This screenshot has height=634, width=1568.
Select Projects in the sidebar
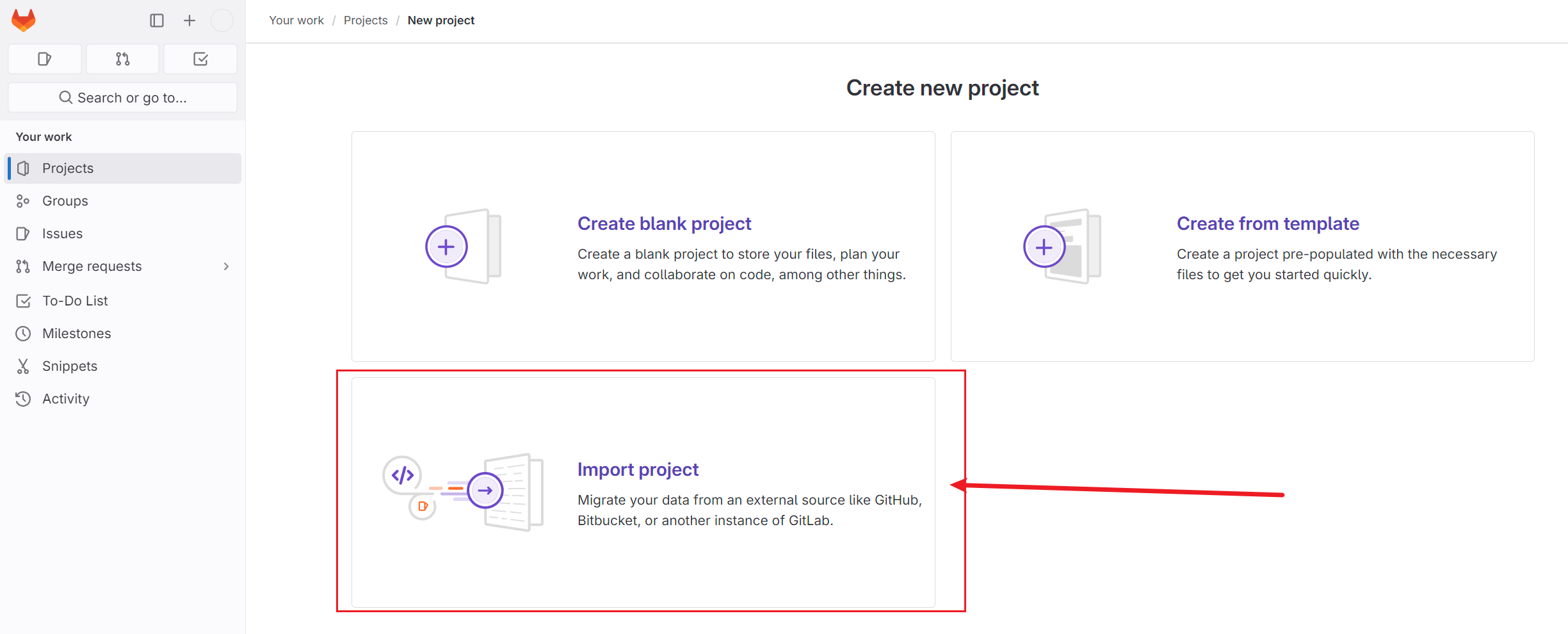coord(123,168)
